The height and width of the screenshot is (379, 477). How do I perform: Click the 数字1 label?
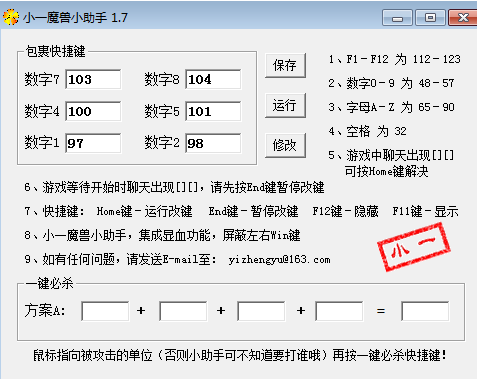pyautogui.click(x=42, y=143)
